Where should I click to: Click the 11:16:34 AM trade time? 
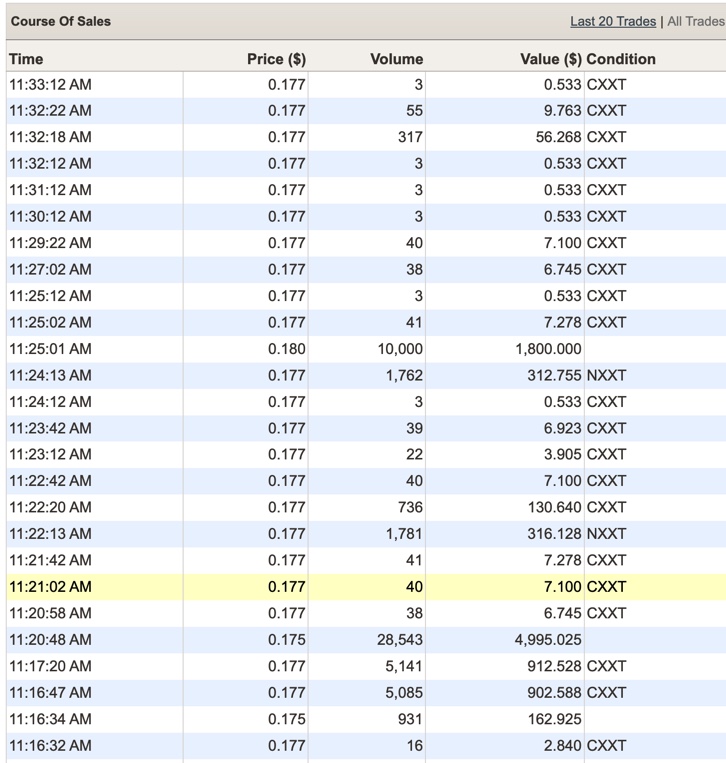click(x=50, y=719)
